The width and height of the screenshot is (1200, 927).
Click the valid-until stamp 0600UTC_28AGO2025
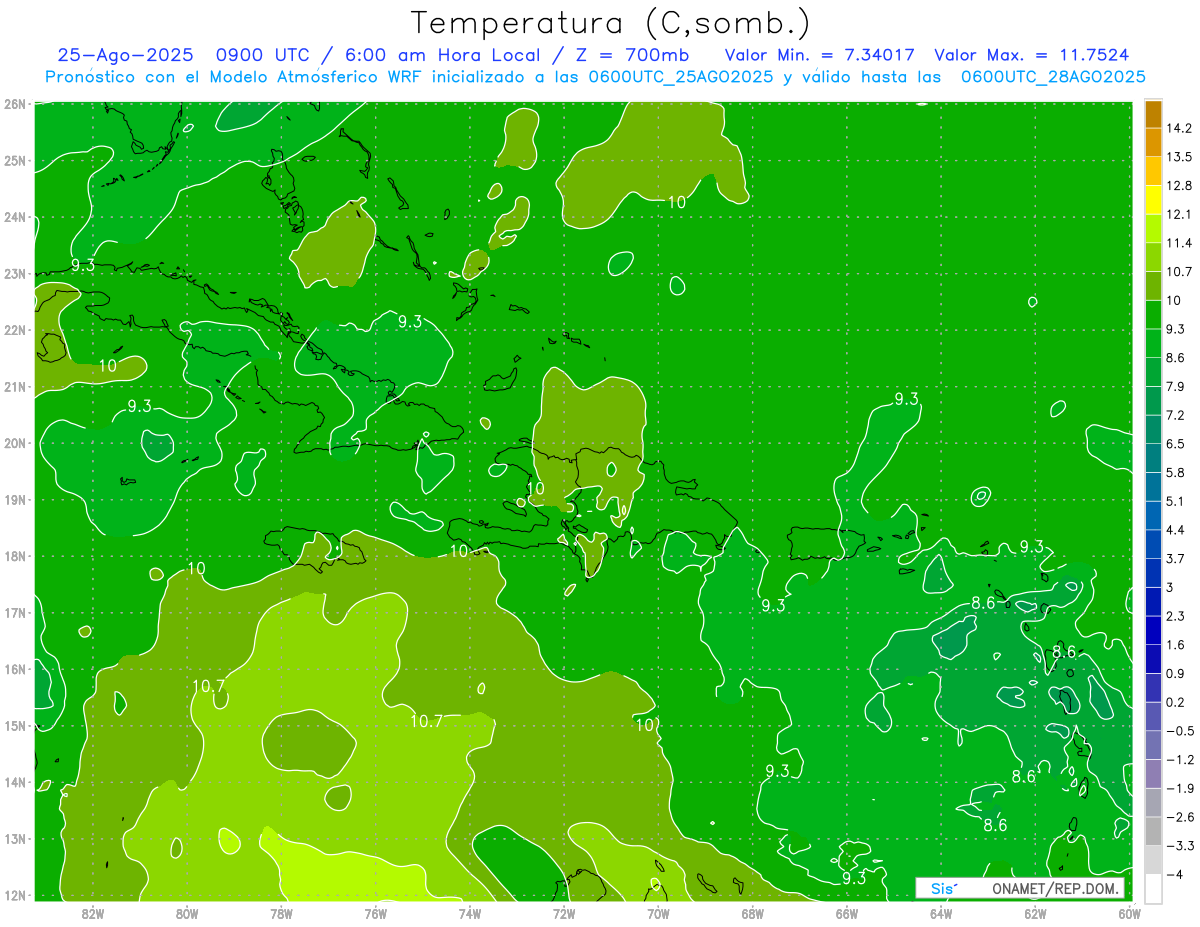pos(1053,77)
